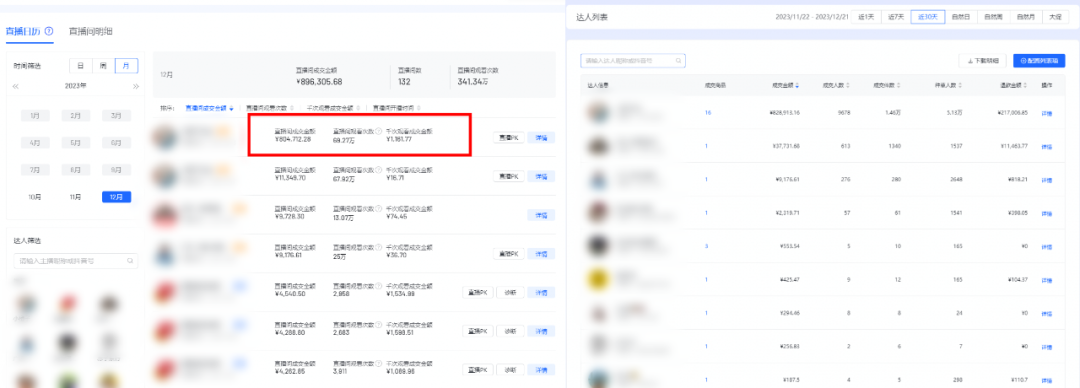Focus the 达人列表 creator search input
Image resolution: width=1080 pixels, height=388 pixels.
pyautogui.click(x=633, y=61)
